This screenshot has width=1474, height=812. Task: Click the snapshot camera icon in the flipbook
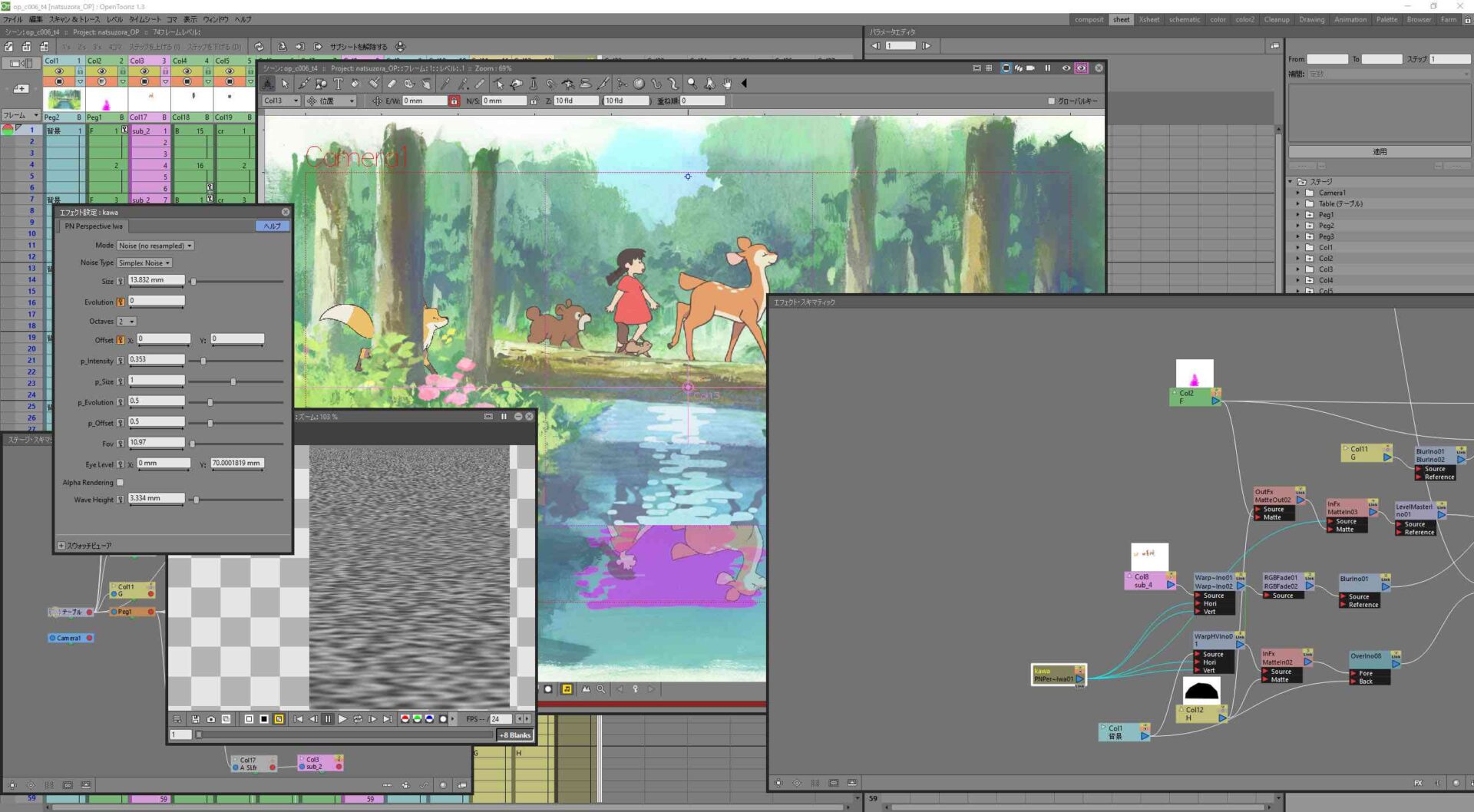(x=211, y=719)
